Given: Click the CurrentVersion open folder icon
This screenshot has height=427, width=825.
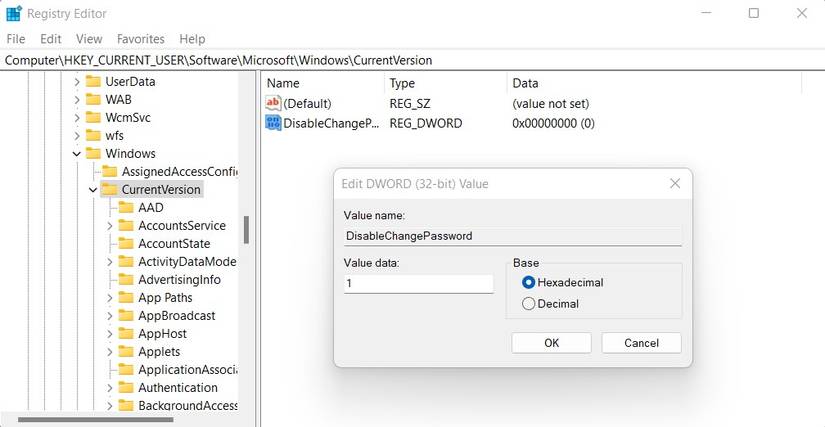Looking at the screenshot, I should [x=109, y=189].
